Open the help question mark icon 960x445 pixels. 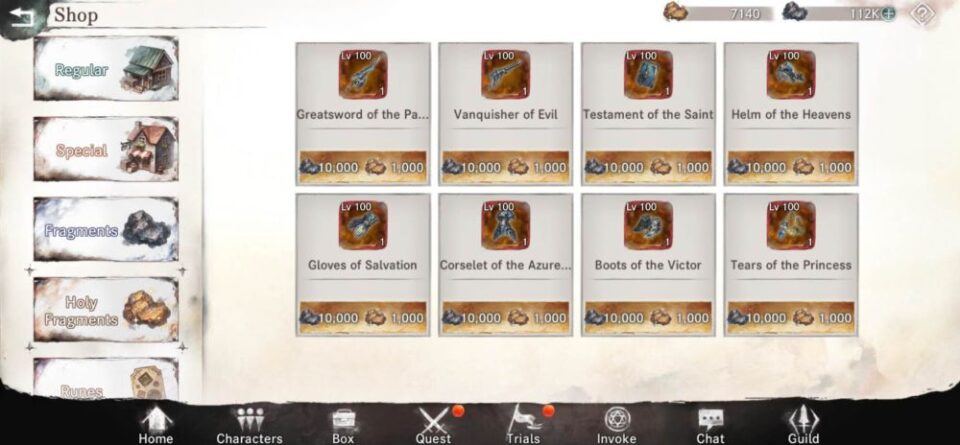click(x=922, y=14)
